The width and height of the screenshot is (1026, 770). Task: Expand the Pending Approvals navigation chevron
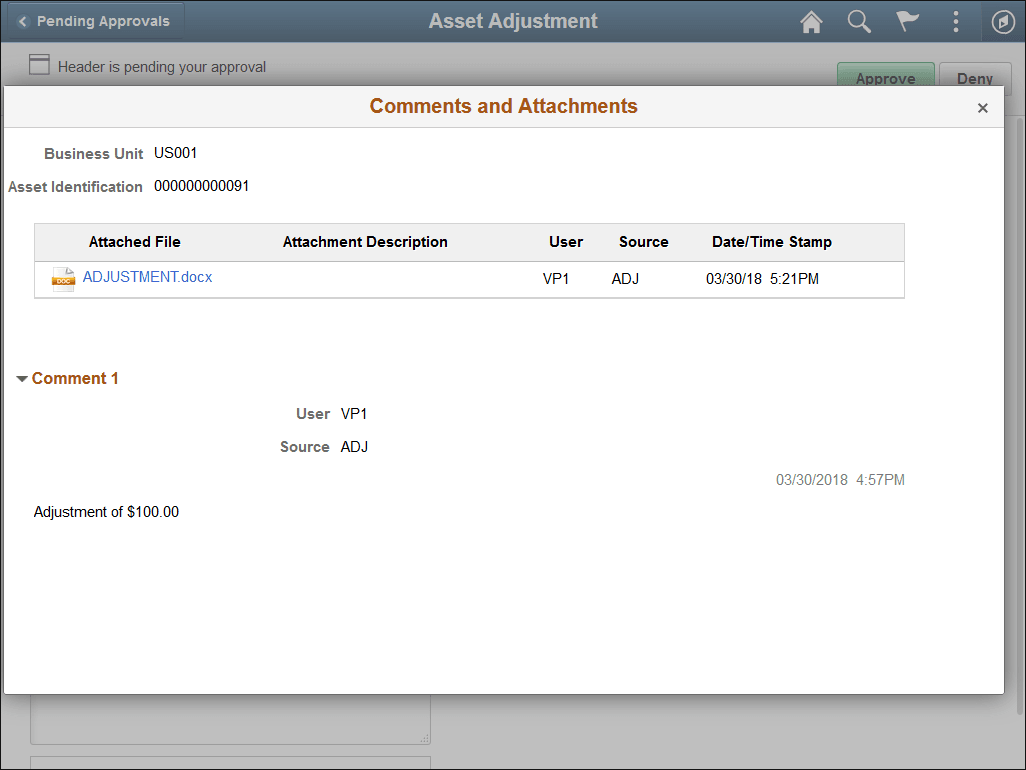(22, 20)
